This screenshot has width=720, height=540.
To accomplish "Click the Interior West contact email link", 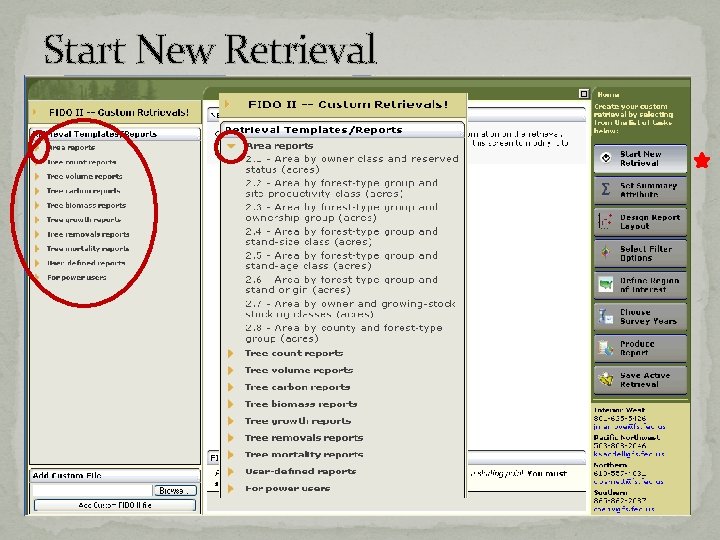I will [x=629, y=427].
